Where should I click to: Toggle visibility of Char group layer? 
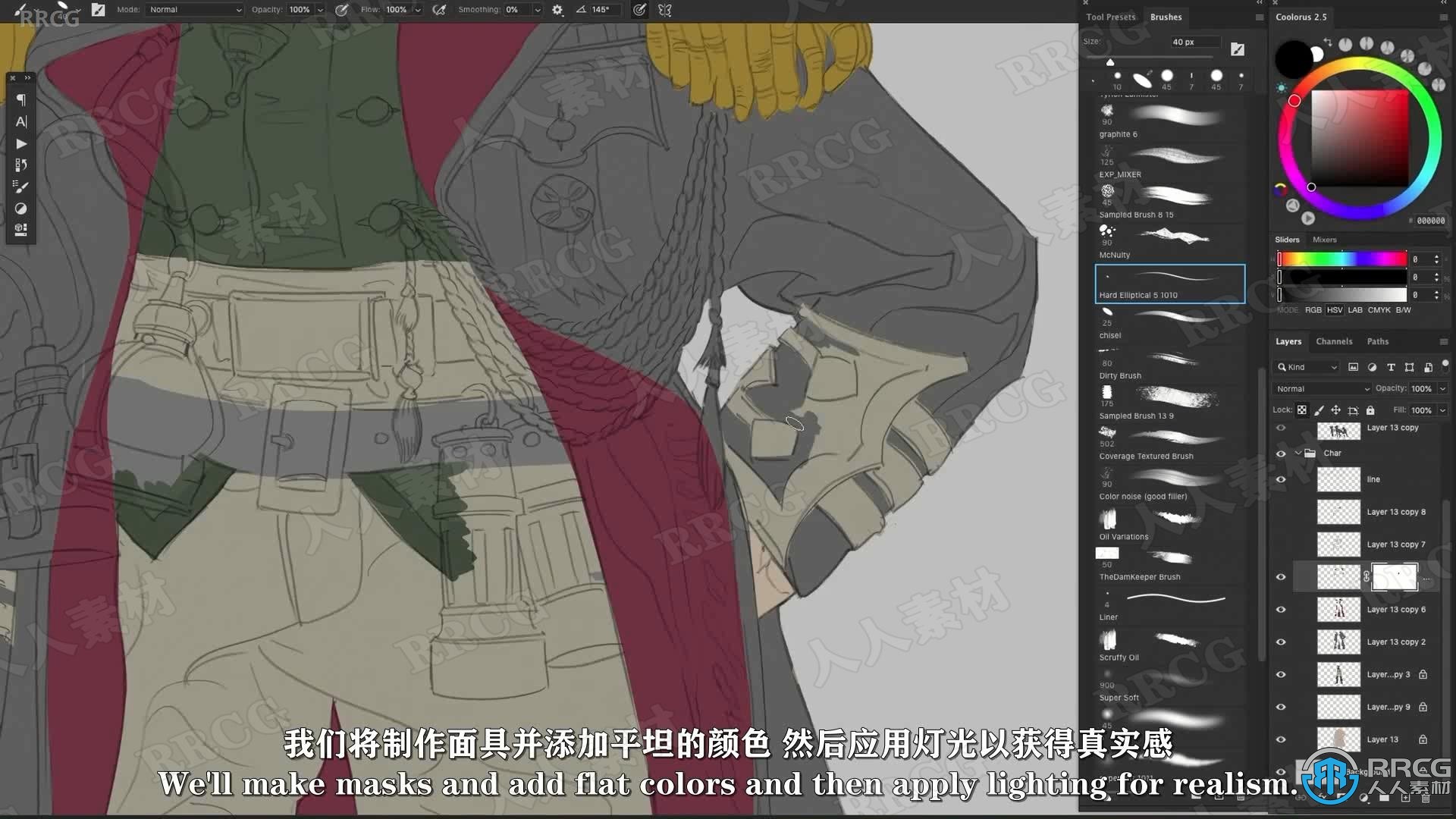[x=1281, y=453]
